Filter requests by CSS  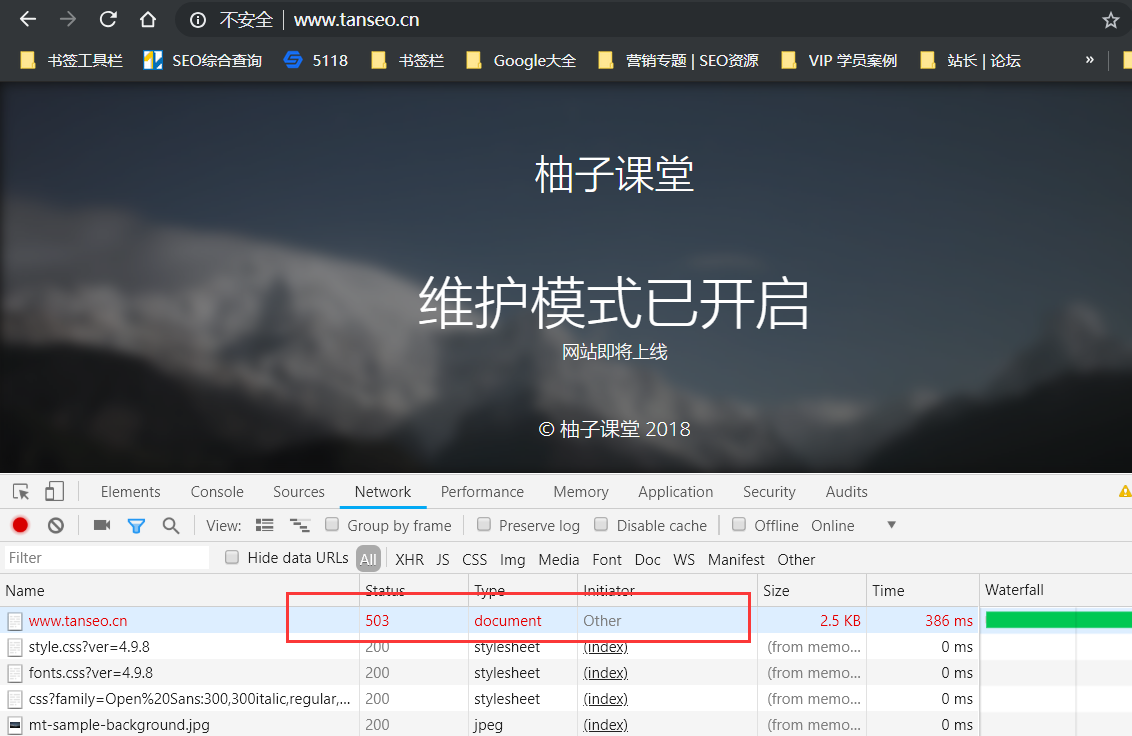click(474, 560)
